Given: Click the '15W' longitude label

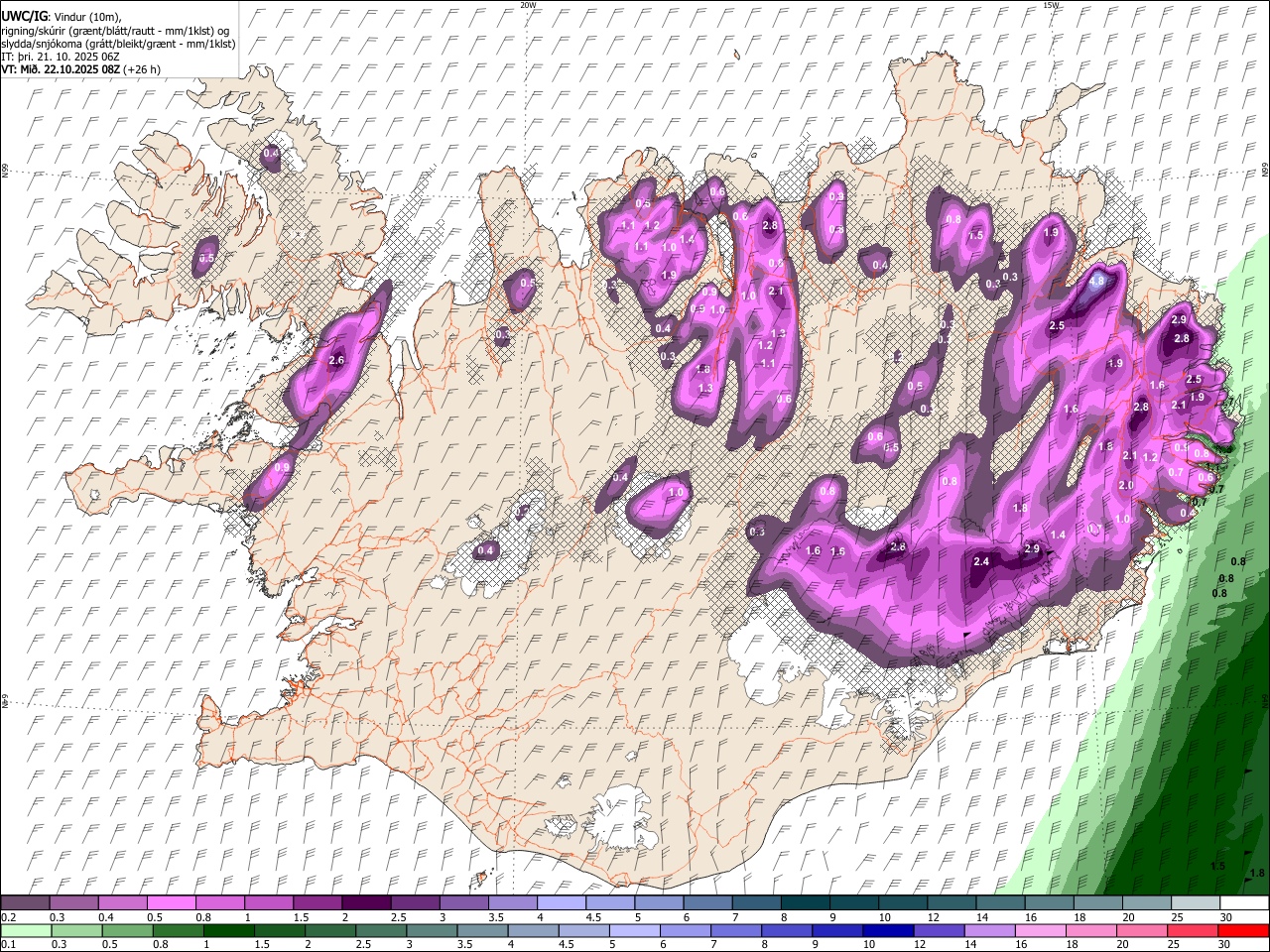Looking at the screenshot, I should coord(1051,5).
